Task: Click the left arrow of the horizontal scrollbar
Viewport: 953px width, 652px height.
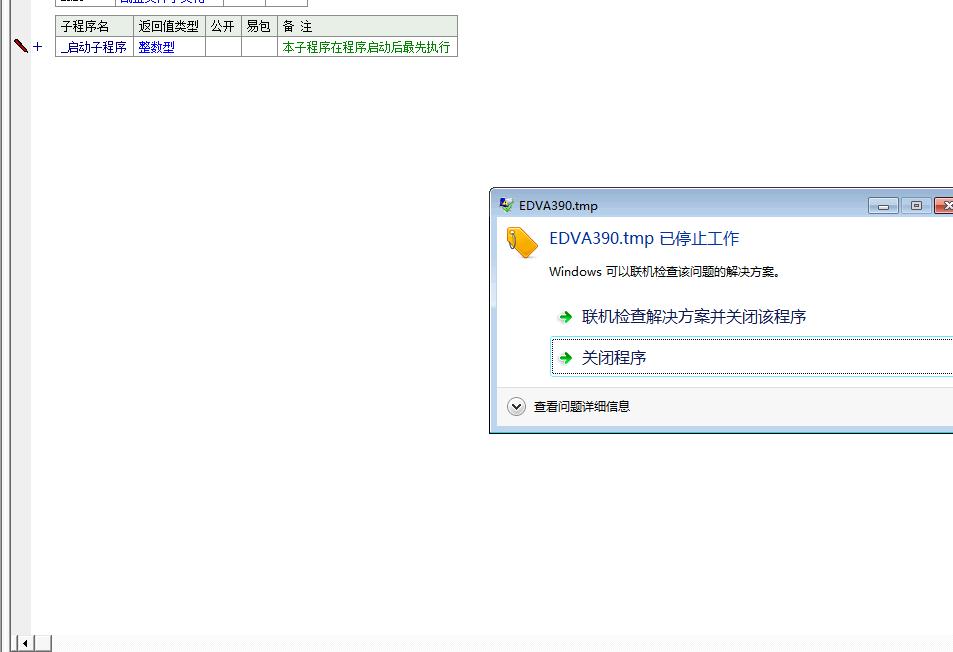Action: coord(25,643)
